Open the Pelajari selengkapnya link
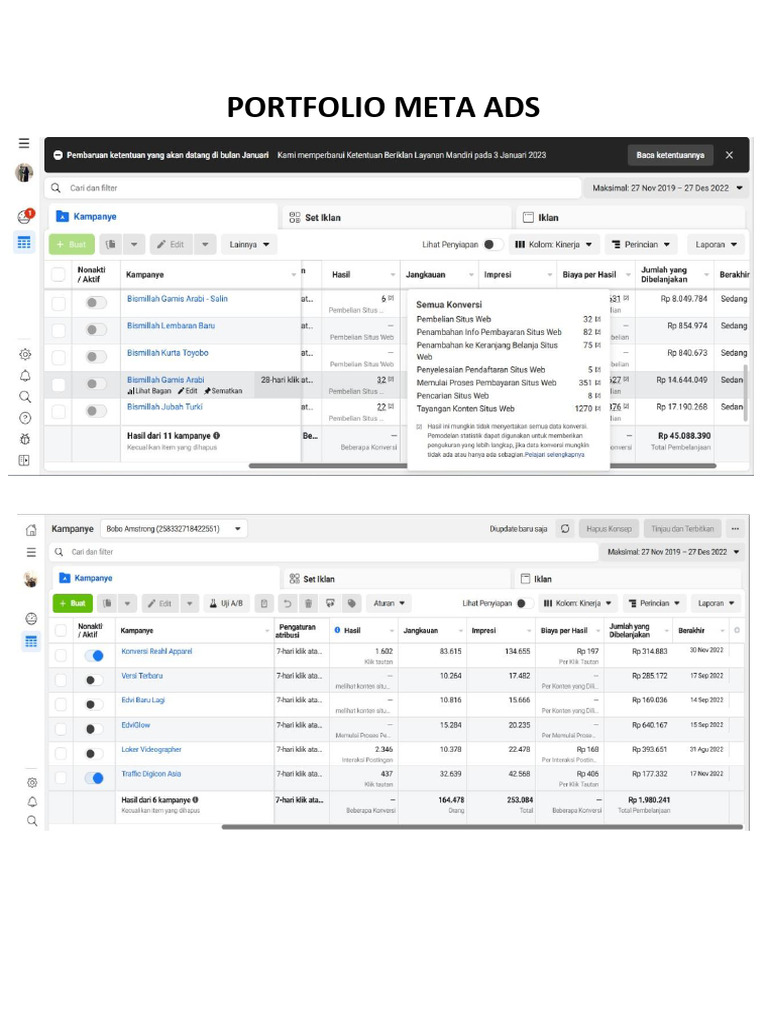The width and height of the screenshot is (768, 1024). tap(554, 455)
